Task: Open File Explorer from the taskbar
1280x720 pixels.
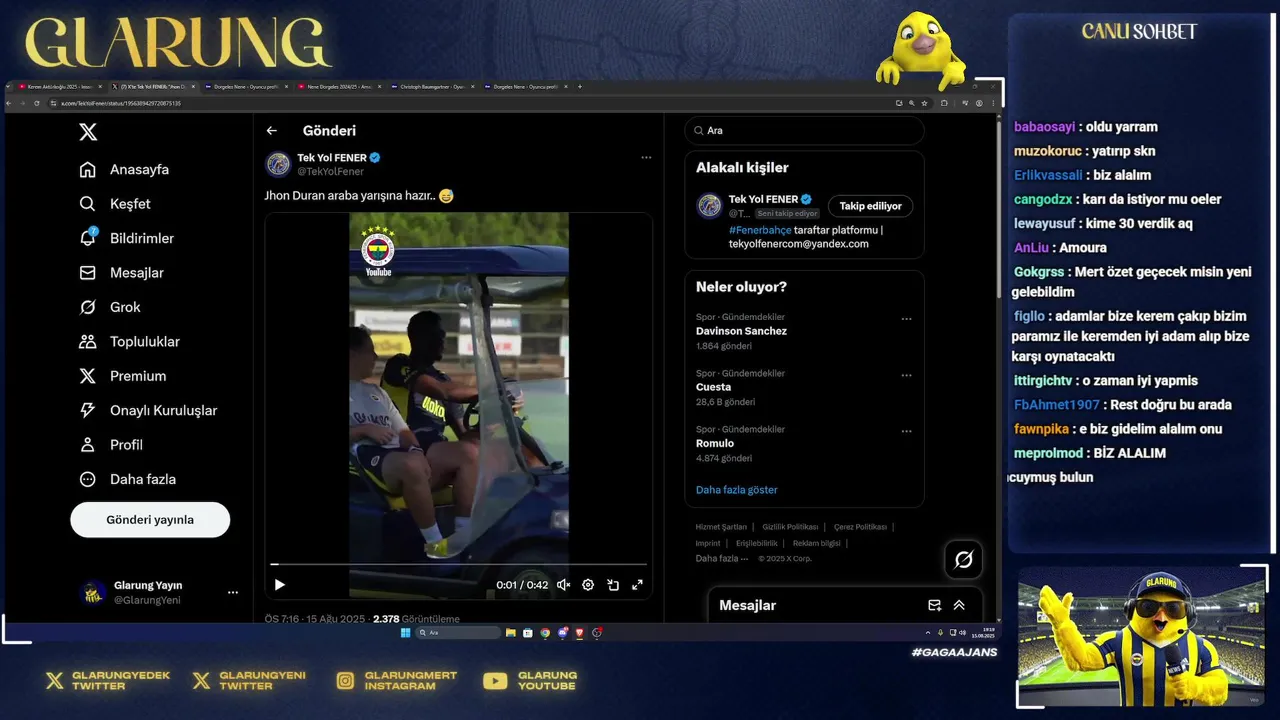Action: [511, 633]
